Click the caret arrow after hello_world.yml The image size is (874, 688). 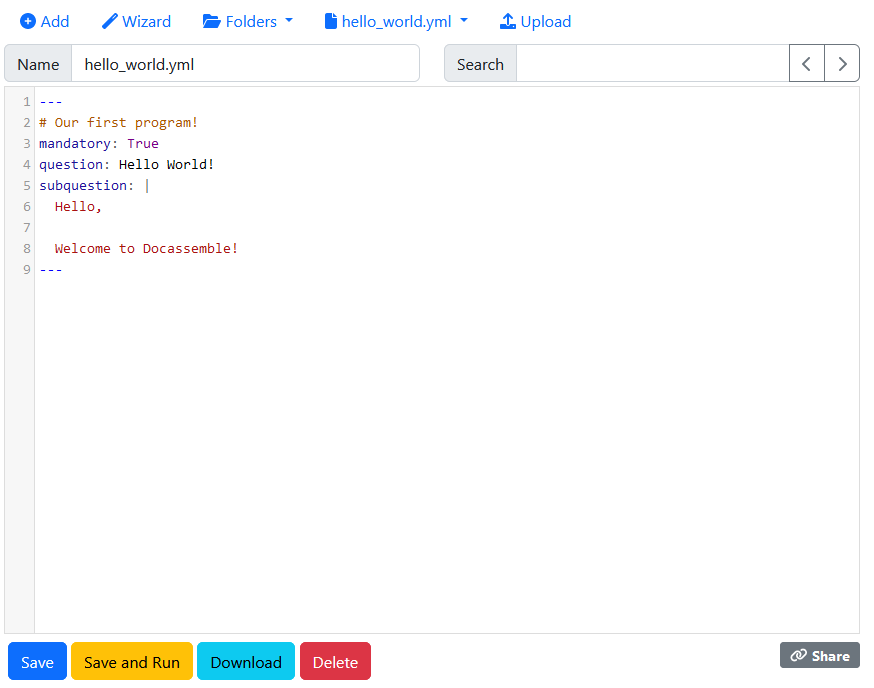(462, 21)
